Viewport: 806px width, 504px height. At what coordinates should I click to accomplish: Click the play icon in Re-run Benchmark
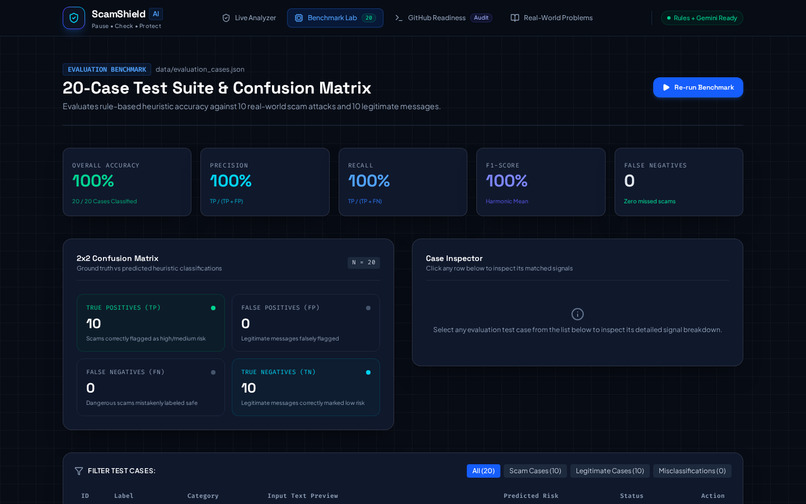[x=666, y=87]
